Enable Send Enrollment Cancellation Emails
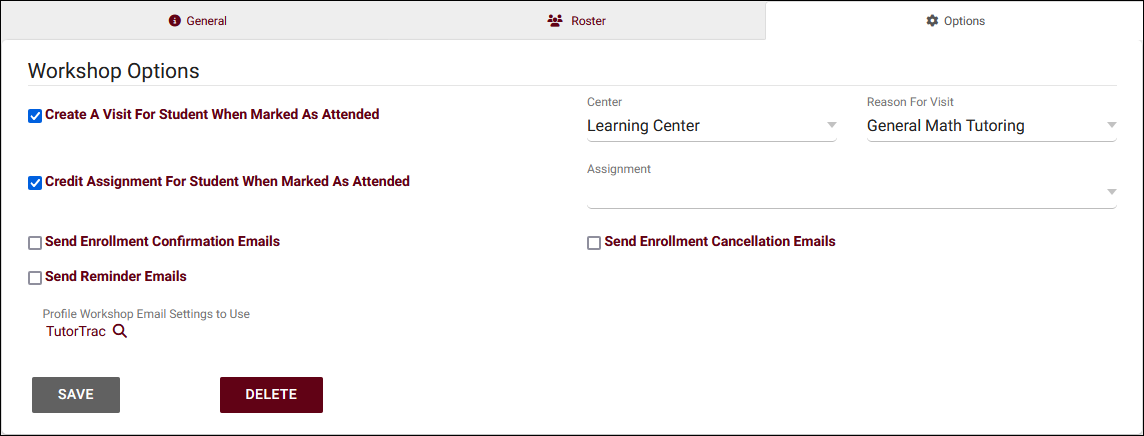This screenshot has height=436, width=1144. point(594,243)
